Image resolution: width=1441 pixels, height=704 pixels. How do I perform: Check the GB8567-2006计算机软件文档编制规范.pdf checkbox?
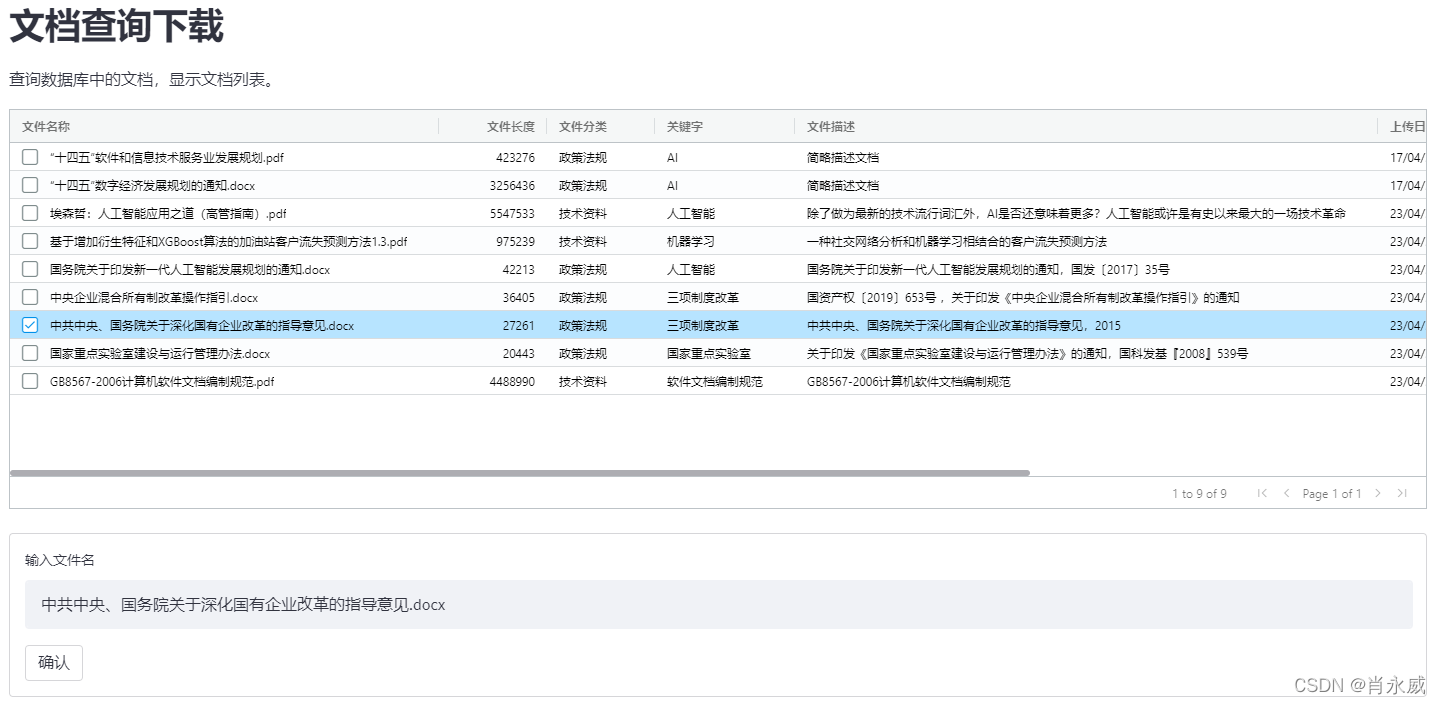click(29, 381)
